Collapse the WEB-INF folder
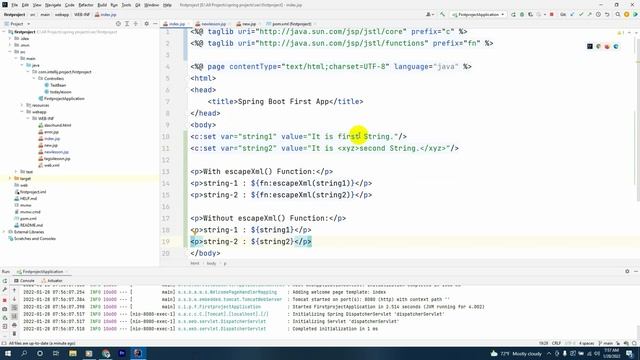640x360 pixels. pos(28,118)
